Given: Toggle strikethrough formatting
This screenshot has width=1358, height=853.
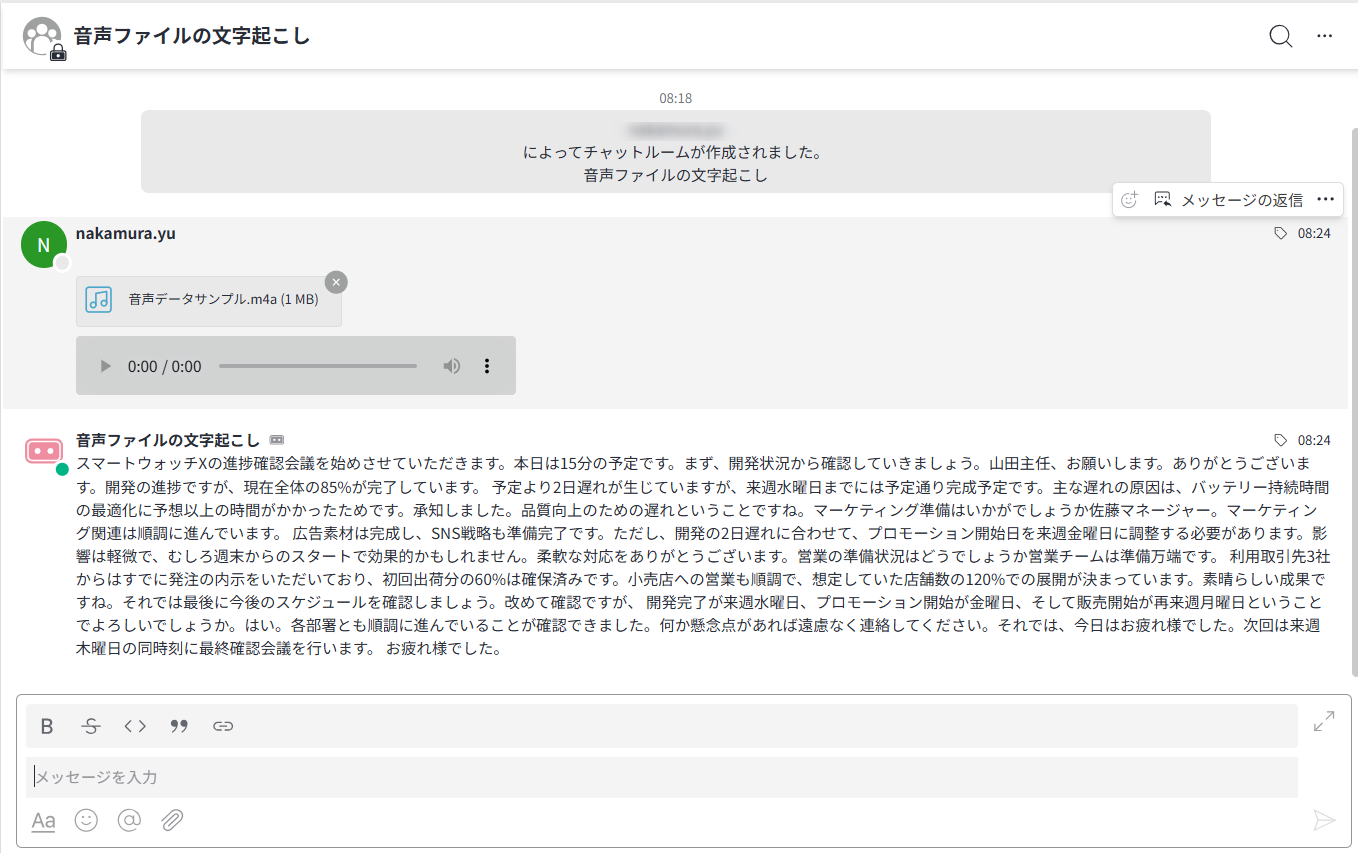Looking at the screenshot, I should click(x=91, y=727).
